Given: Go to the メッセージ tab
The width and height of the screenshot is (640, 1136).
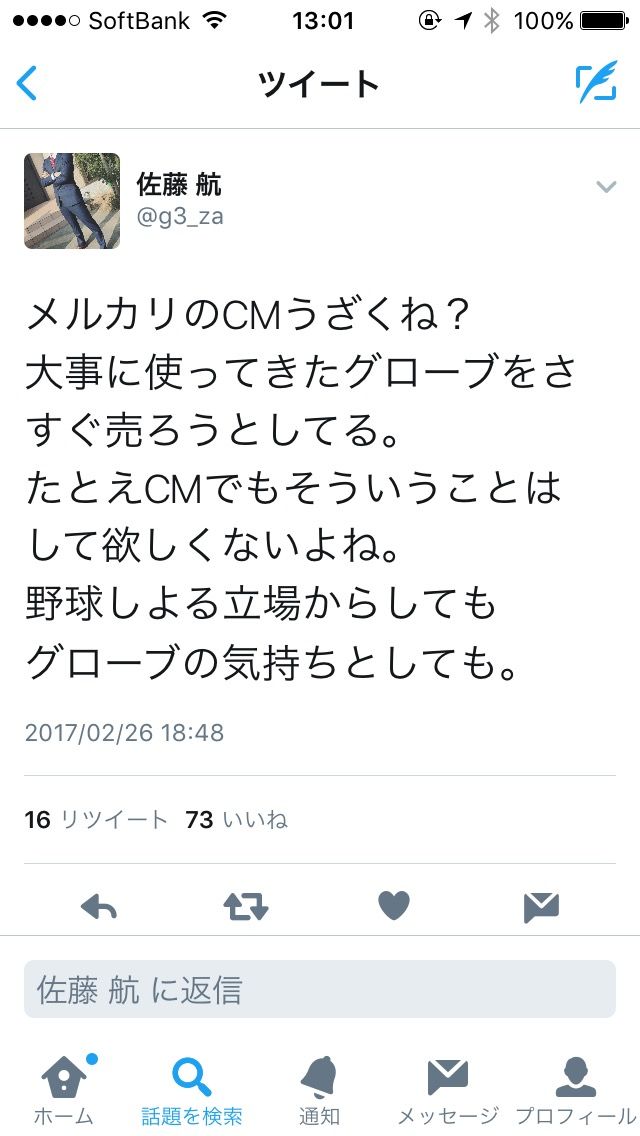Looking at the screenshot, I should point(448,1090).
